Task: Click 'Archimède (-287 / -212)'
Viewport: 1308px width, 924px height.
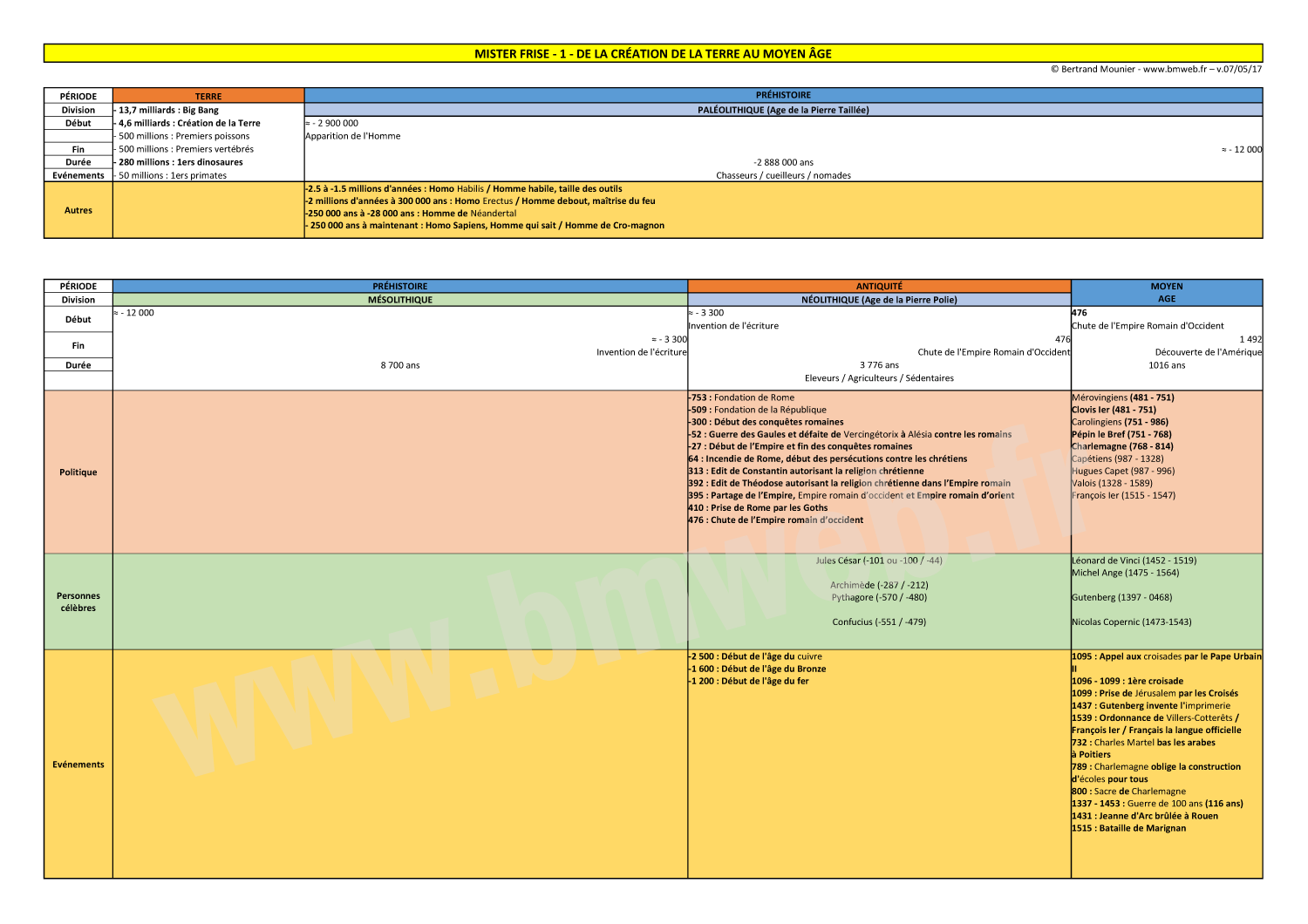Action: coord(879,585)
